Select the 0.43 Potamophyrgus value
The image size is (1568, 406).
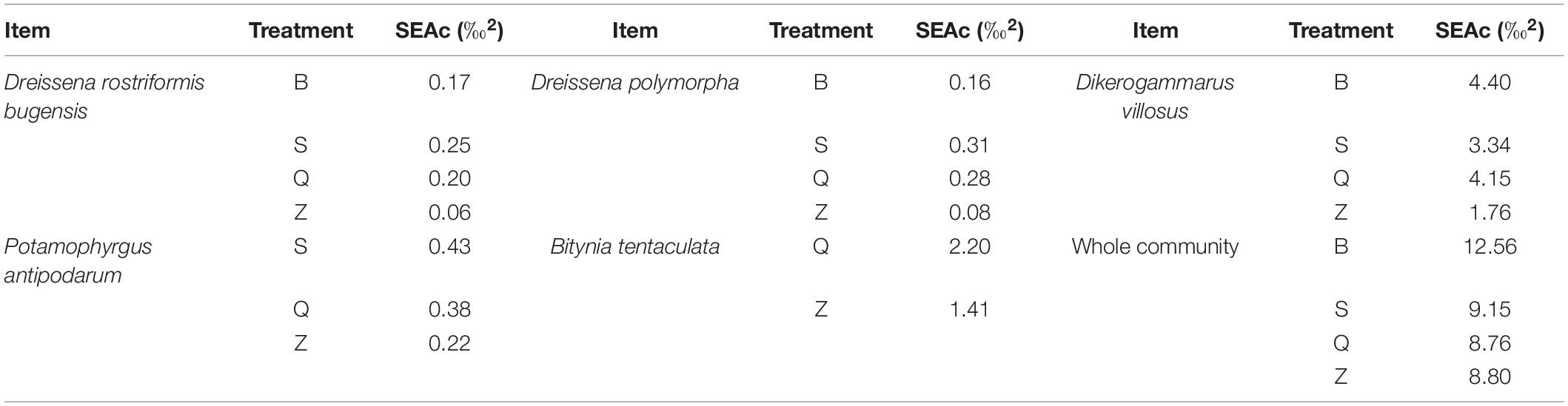tap(449, 246)
